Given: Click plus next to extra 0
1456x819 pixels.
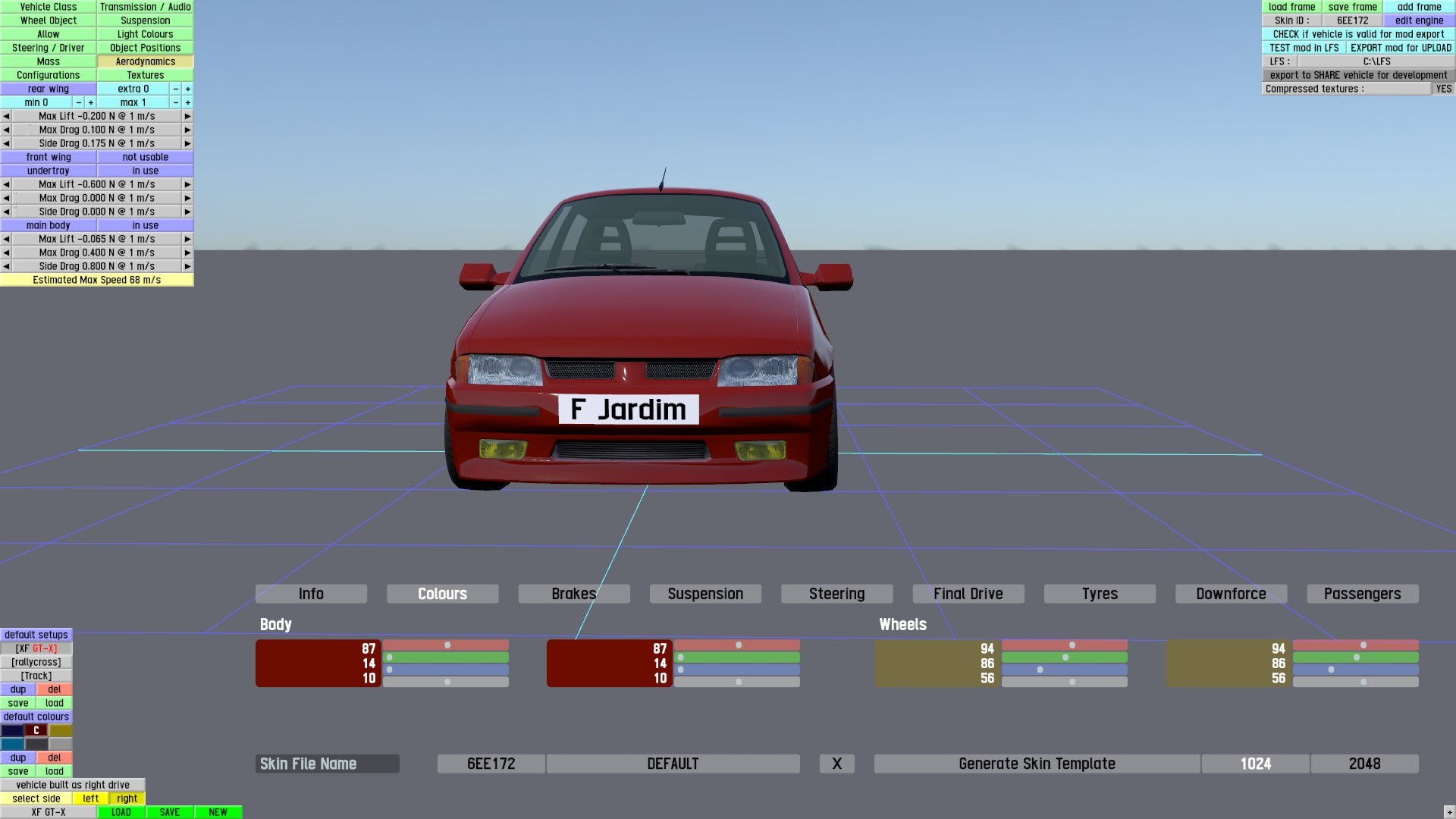Looking at the screenshot, I should (x=188, y=89).
